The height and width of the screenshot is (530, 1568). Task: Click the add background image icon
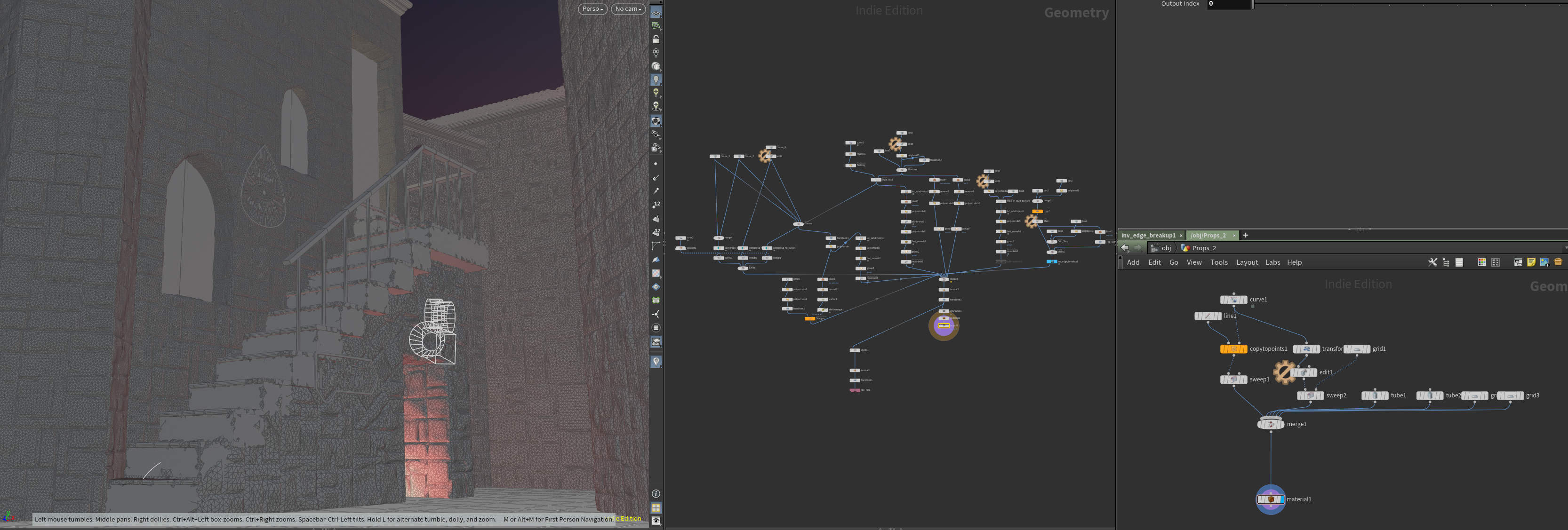click(1544, 262)
